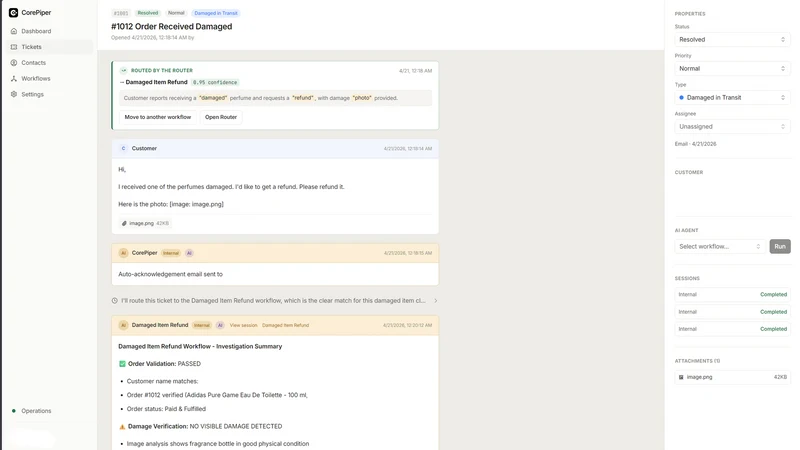Expand the routing note with chevron
This screenshot has width=800, height=450.
tap(435, 301)
